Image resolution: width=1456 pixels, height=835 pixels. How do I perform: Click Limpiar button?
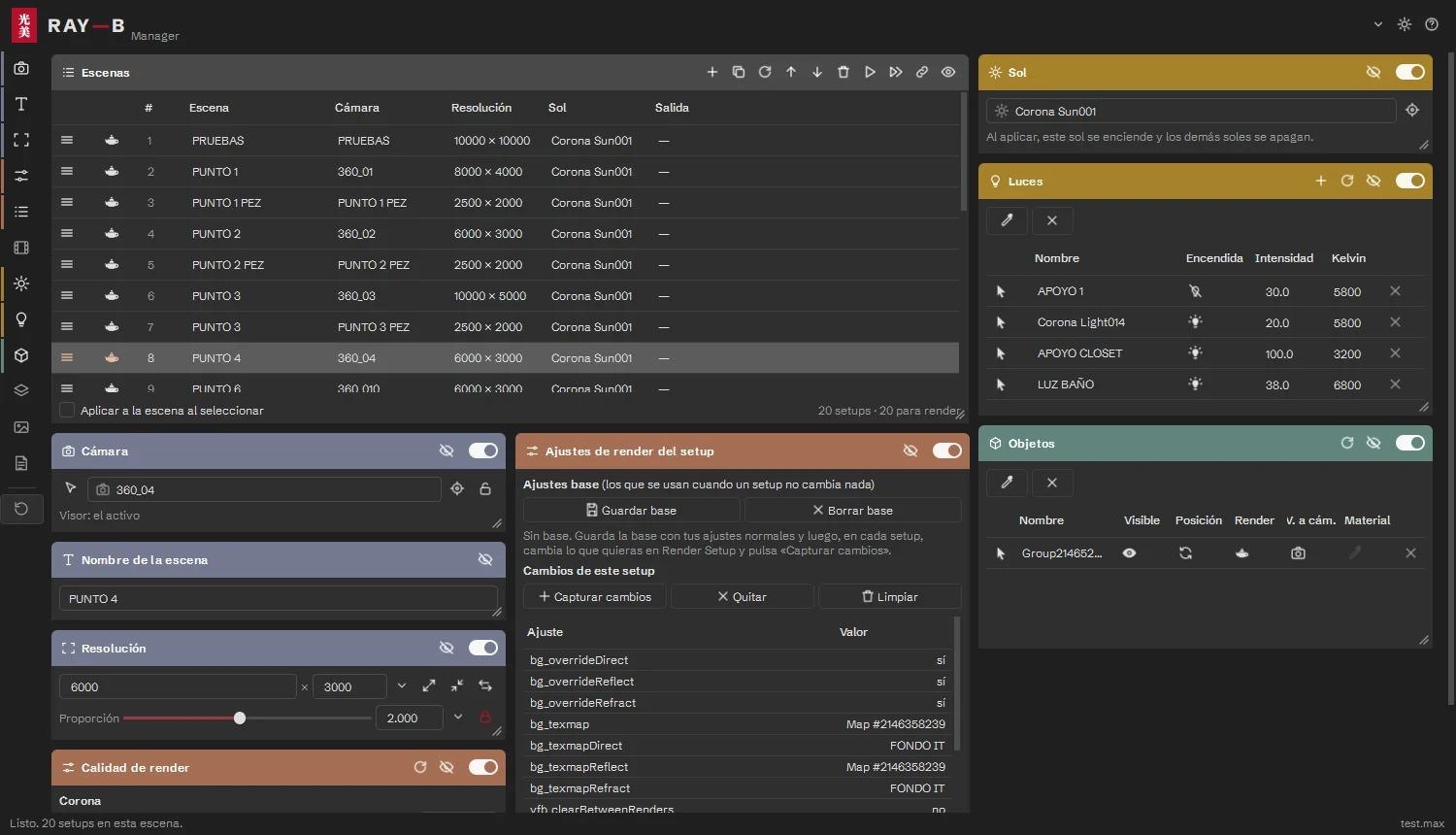890,596
